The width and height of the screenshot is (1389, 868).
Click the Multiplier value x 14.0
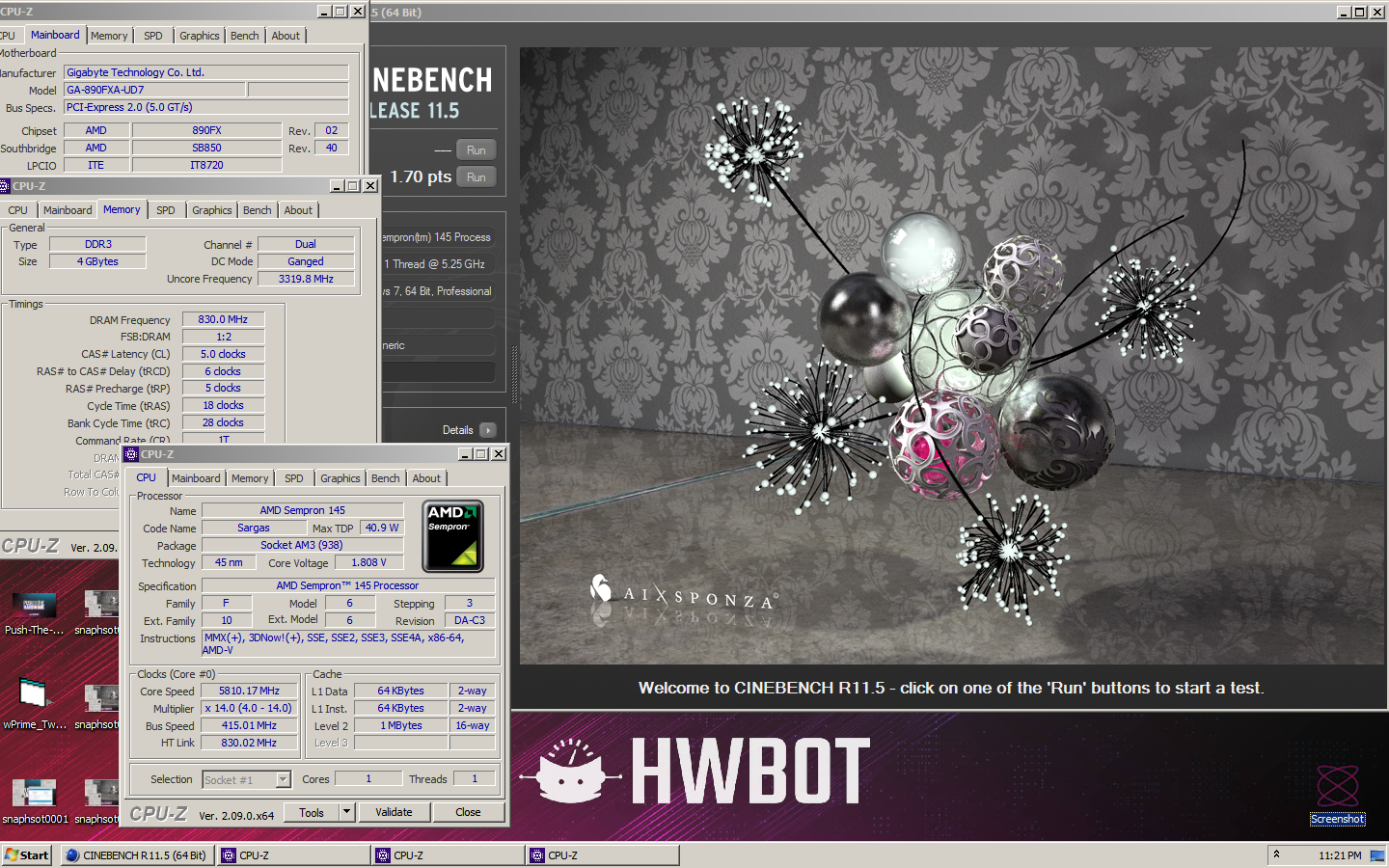249,708
